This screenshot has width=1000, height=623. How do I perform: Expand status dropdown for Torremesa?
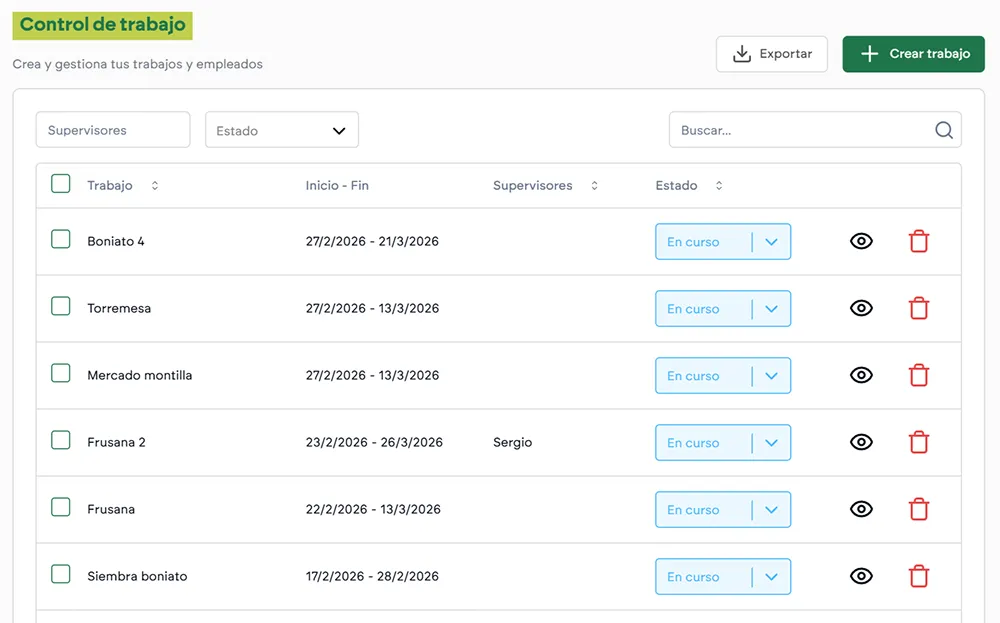tap(770, 309)
